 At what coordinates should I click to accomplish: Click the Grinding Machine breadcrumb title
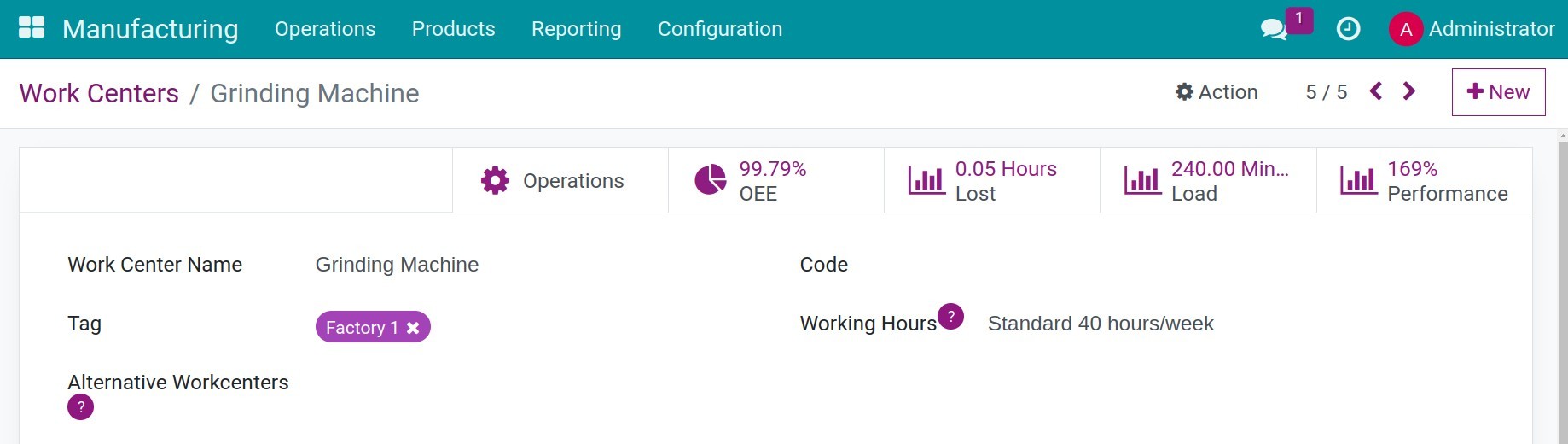[x=315, y=93]
